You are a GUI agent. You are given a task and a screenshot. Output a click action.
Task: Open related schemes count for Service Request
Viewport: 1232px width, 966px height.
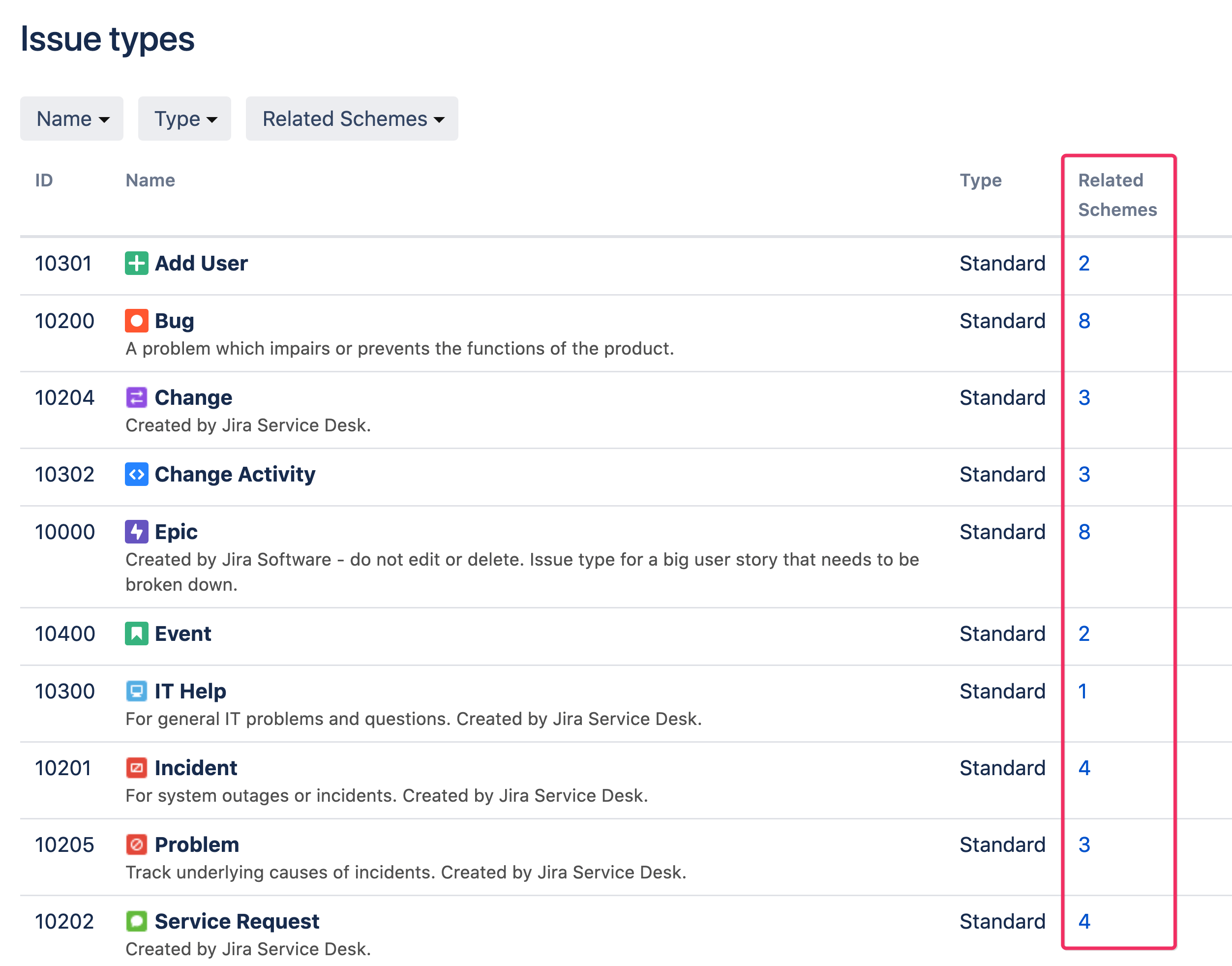(1084, 922)
